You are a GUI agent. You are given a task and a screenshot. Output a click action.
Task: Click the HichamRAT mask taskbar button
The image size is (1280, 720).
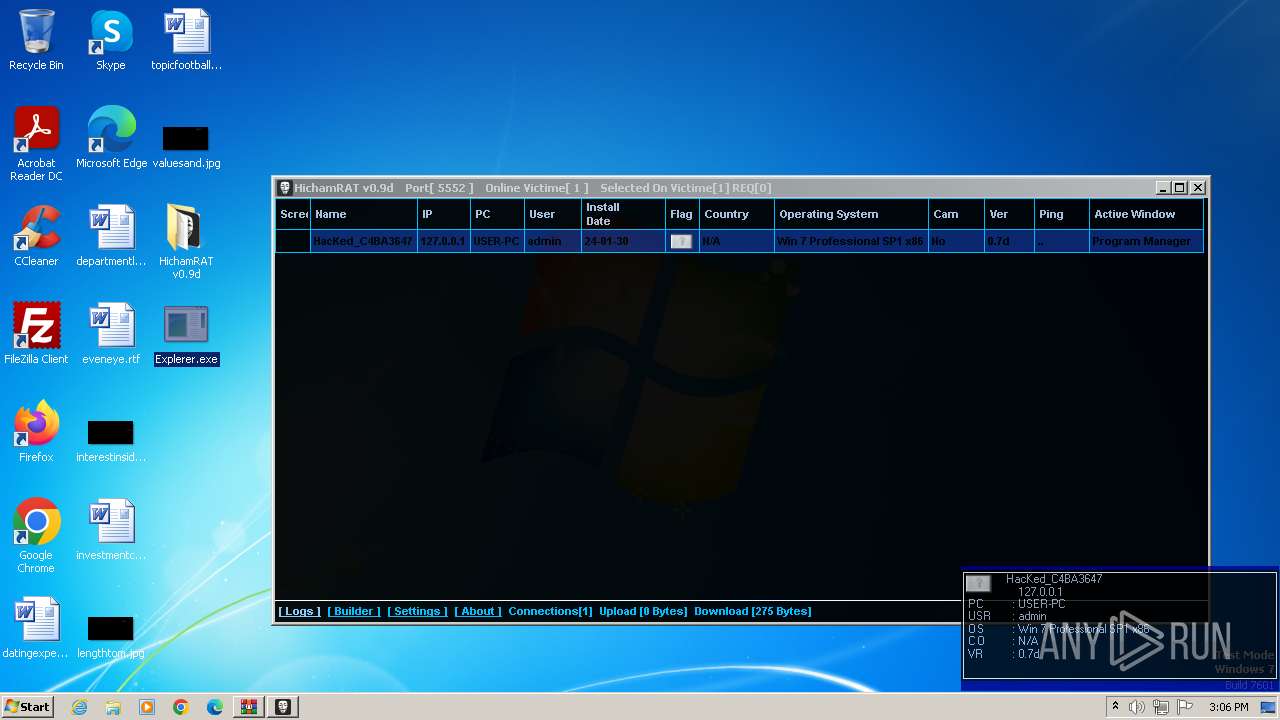click(x=282, y=707)
